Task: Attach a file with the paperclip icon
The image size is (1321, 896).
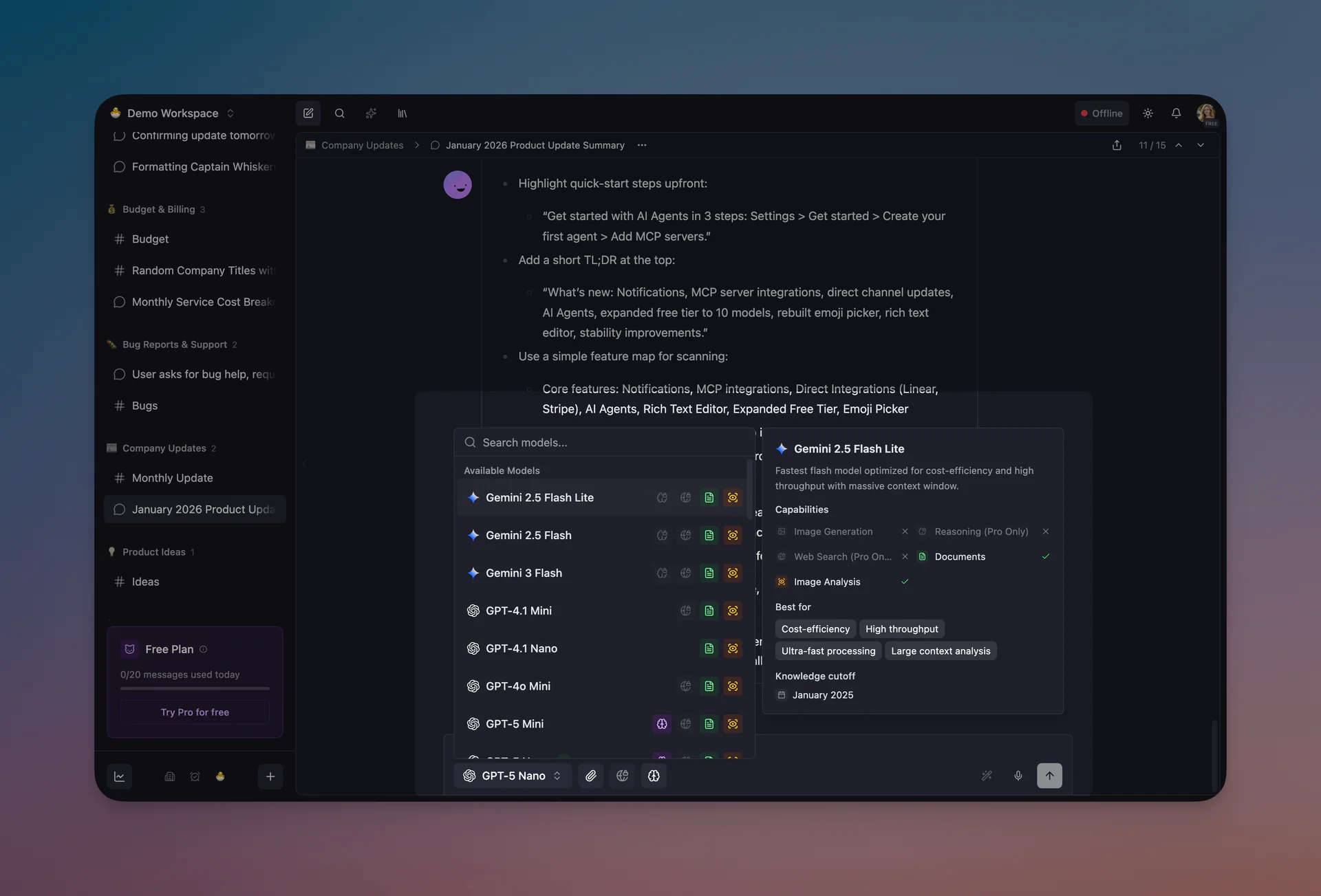Action: (x=591, y=776)
